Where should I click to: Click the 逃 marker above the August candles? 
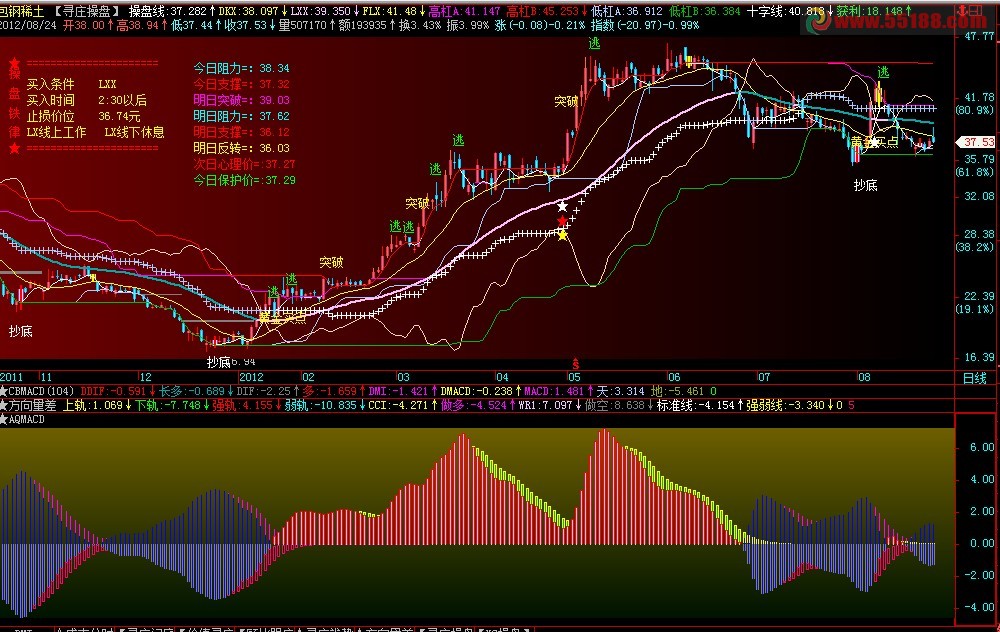point(883,72)
